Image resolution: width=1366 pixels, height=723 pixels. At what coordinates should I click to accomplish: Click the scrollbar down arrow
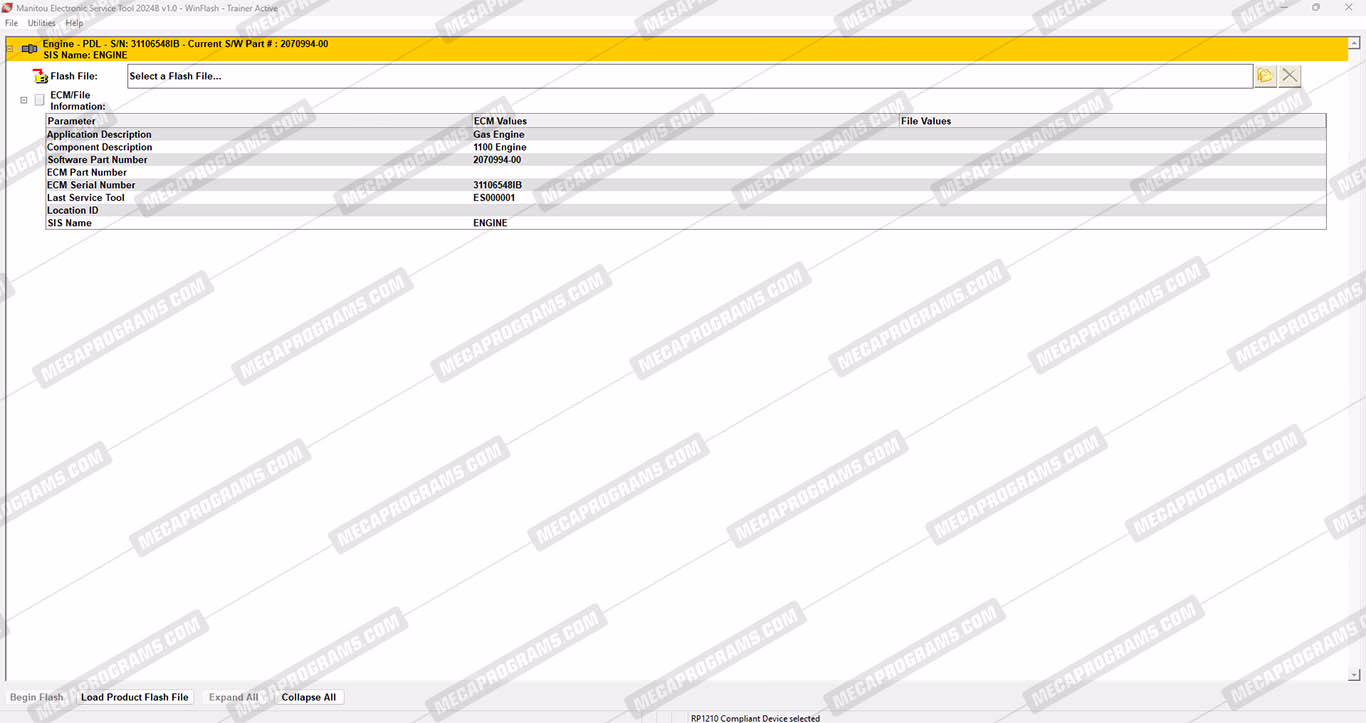(x=1355, y=675)
